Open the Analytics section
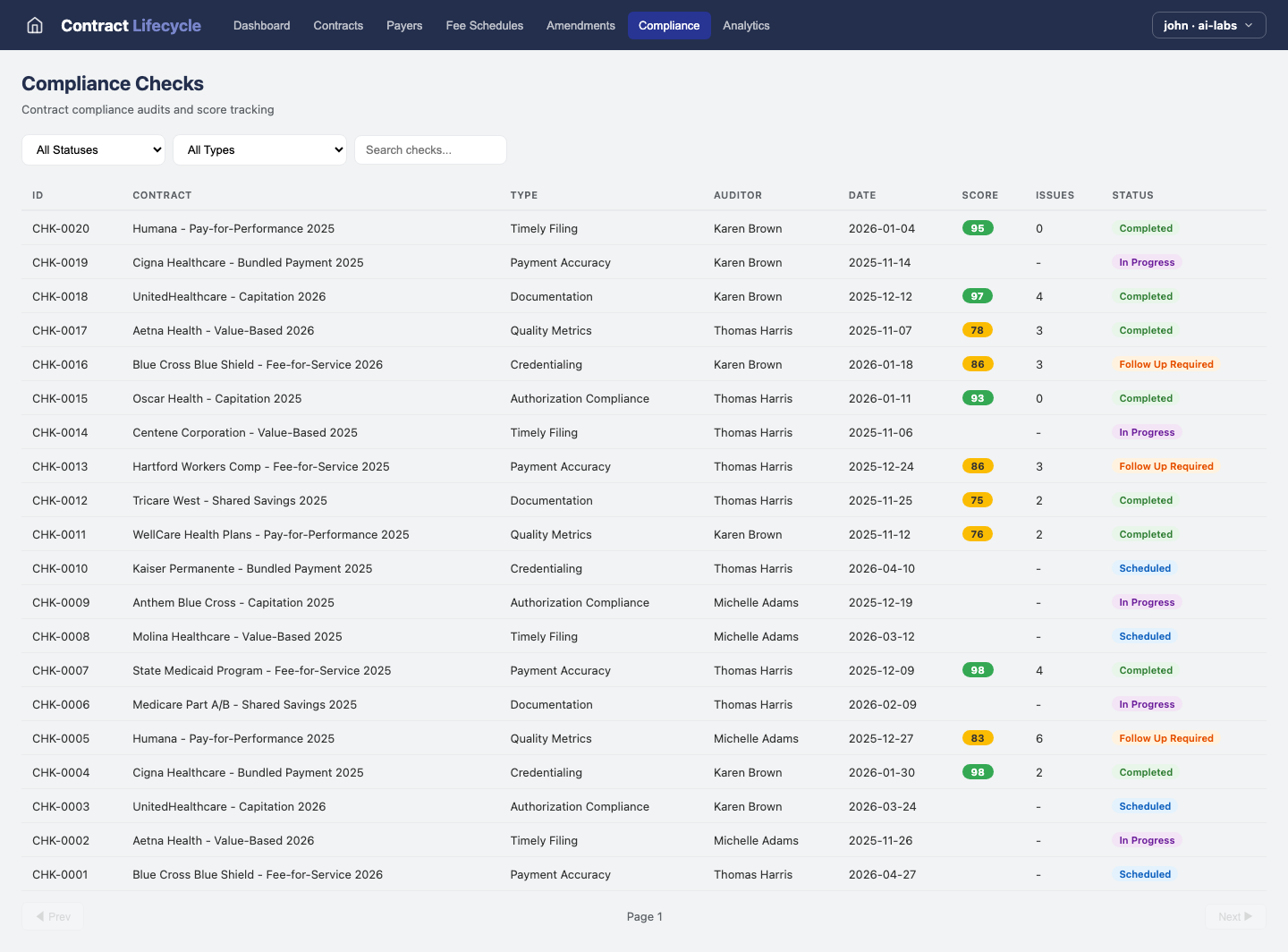 pyautogui.click(x=746, y=25)
